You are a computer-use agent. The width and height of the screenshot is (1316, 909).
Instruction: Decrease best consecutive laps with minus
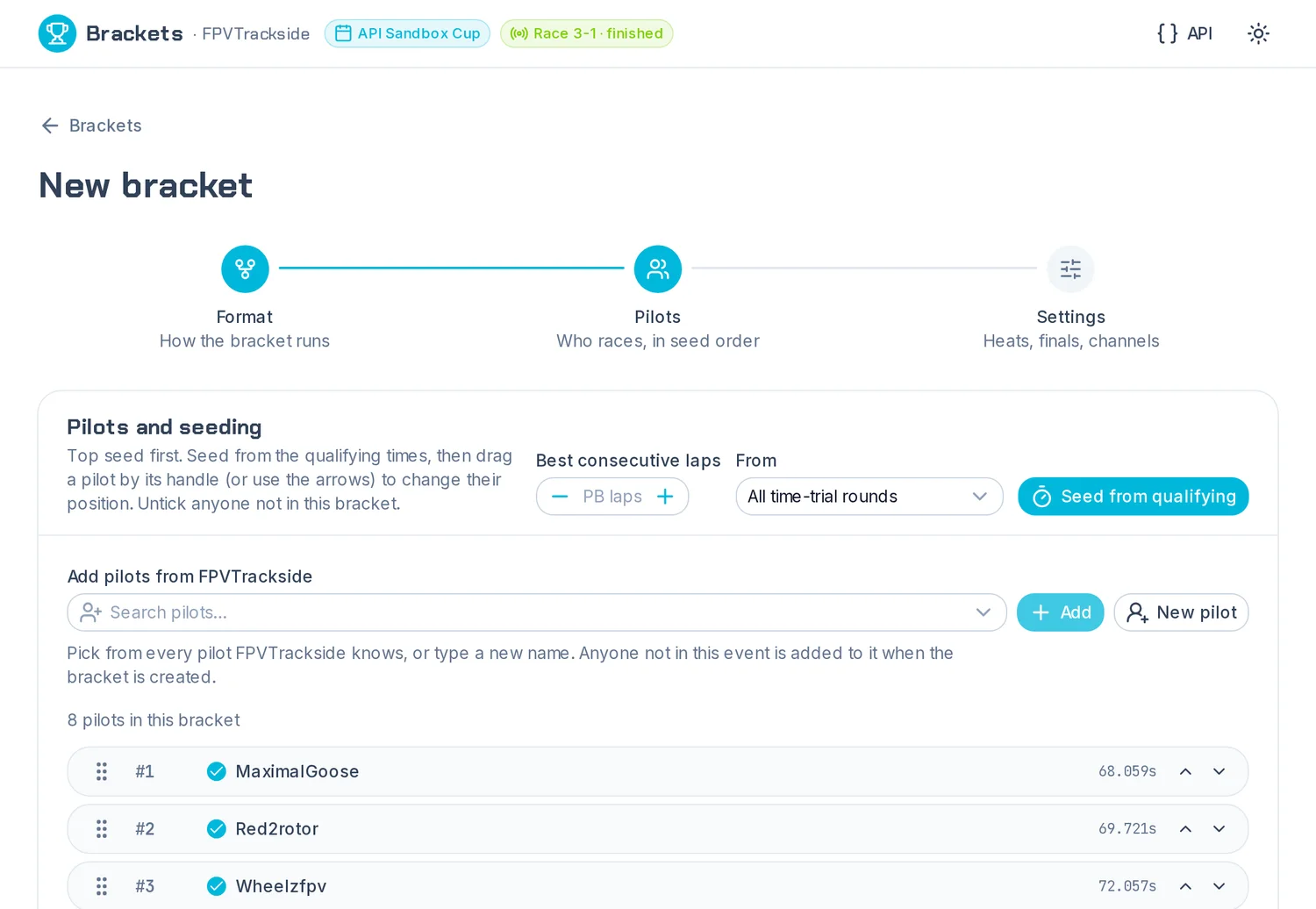[560, 497]
